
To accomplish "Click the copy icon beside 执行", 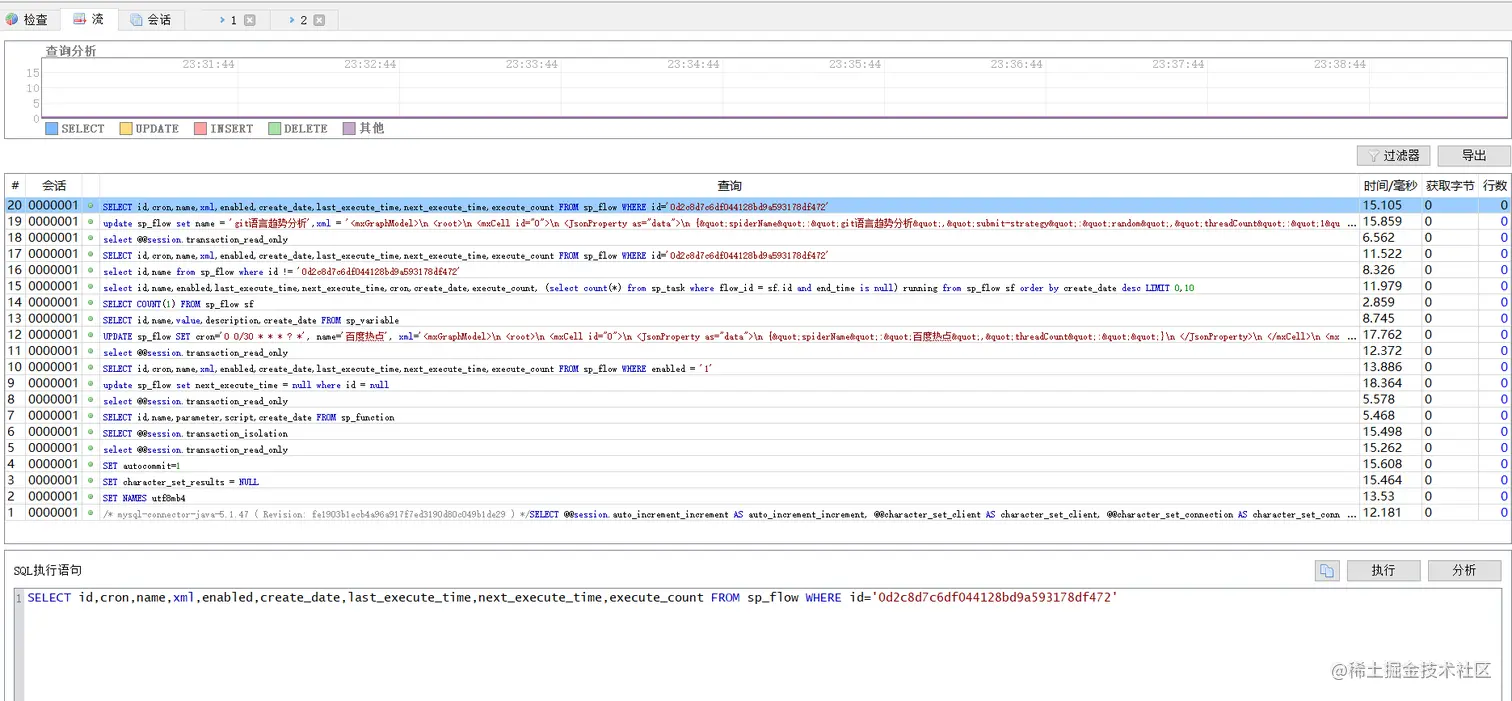I will click(x=1326, y=570).
